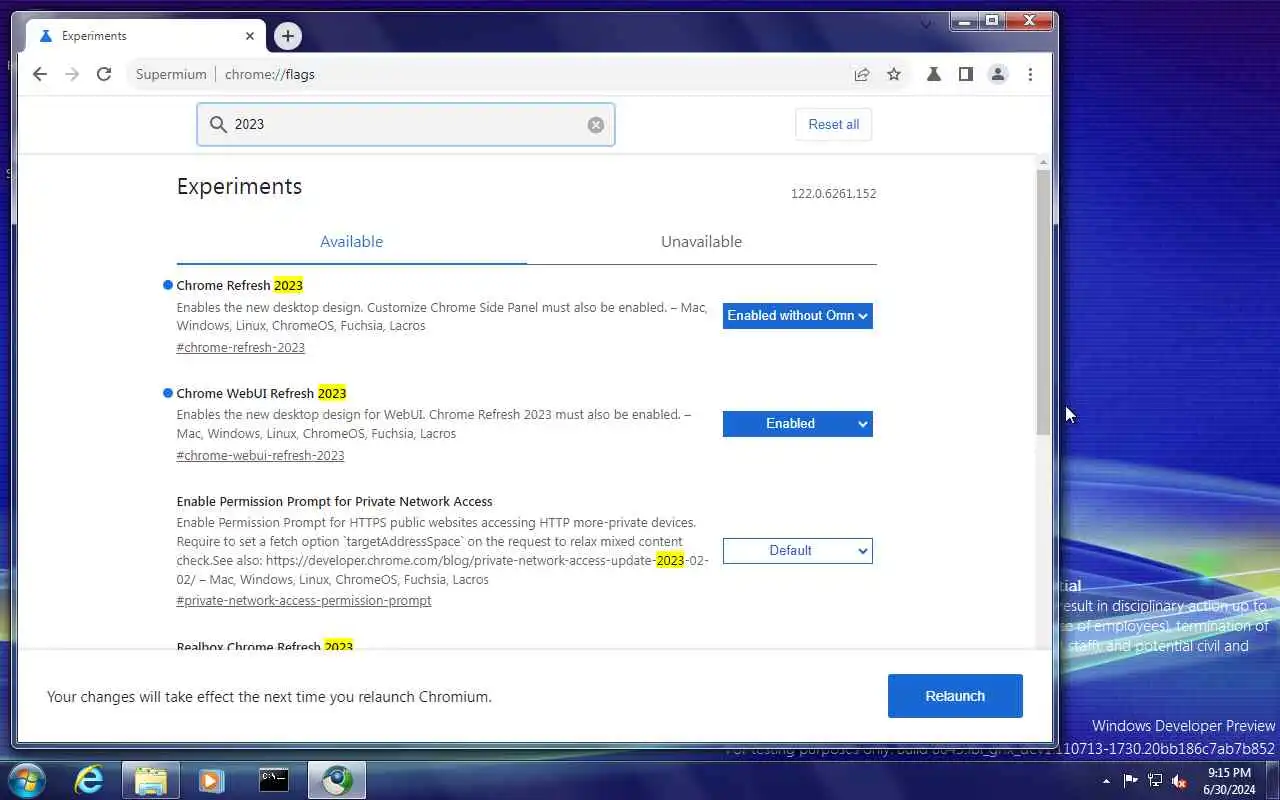This screenshot has height=800, width=1280.
Task: Click the scrollbar up arrow
Action: [x=1043, y=162]
